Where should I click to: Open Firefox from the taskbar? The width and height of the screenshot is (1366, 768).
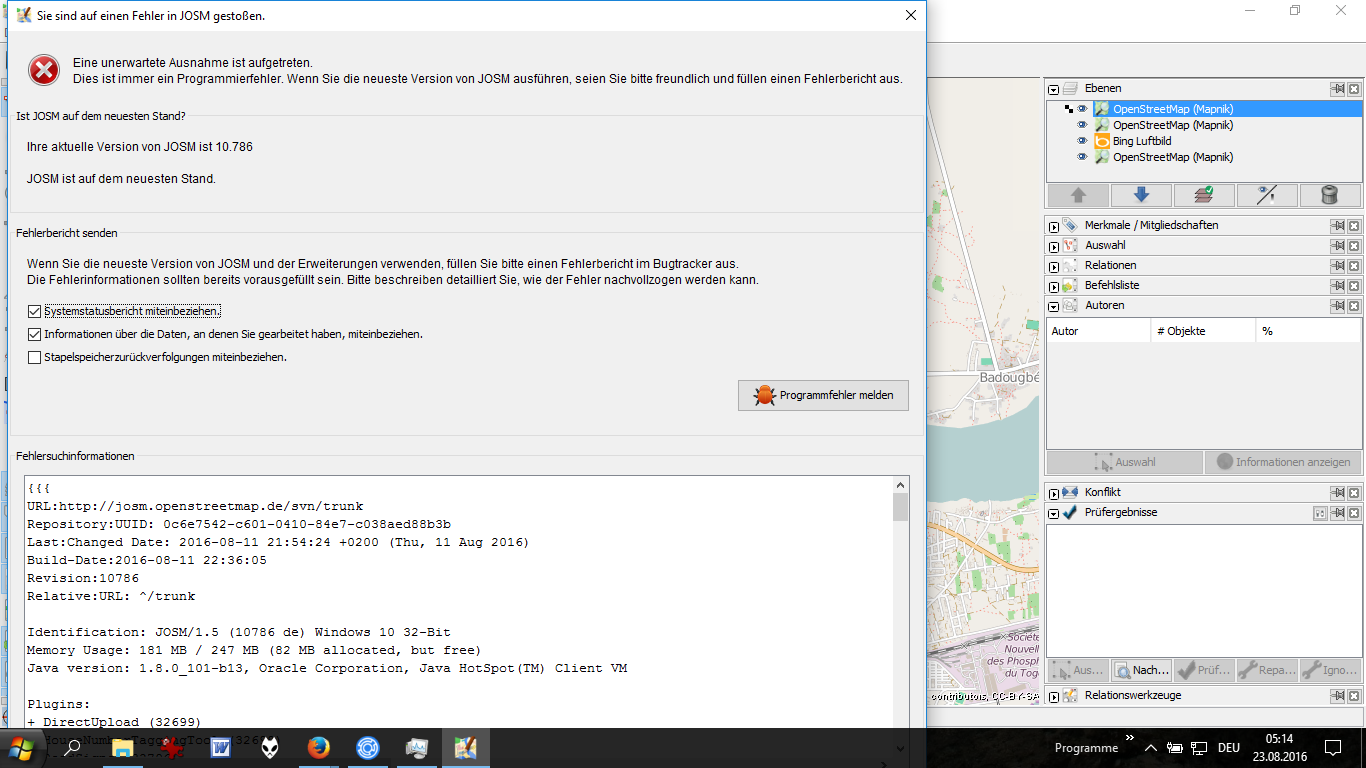(x=318, y=748)
